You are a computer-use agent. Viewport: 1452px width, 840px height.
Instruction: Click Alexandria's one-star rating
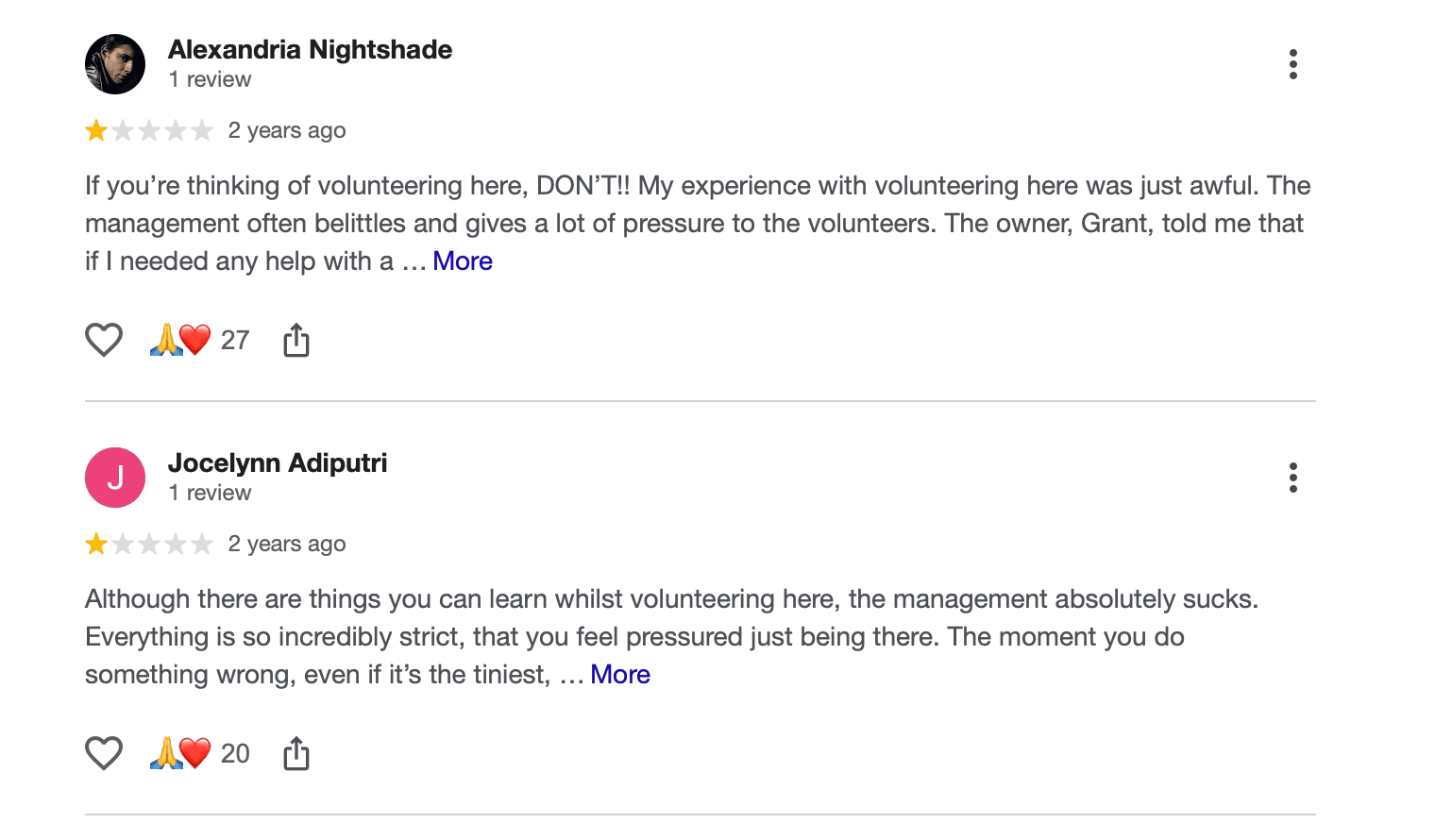(149, 130)
